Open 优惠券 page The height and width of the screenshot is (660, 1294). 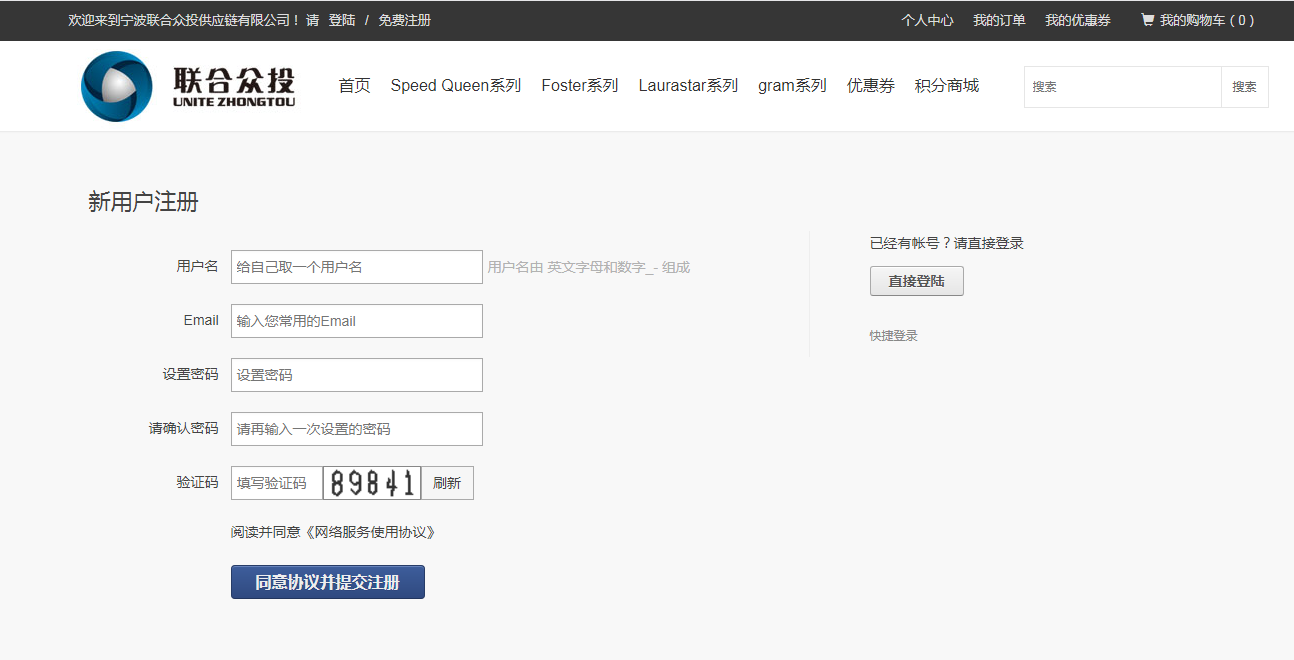[x=870, y=86]
